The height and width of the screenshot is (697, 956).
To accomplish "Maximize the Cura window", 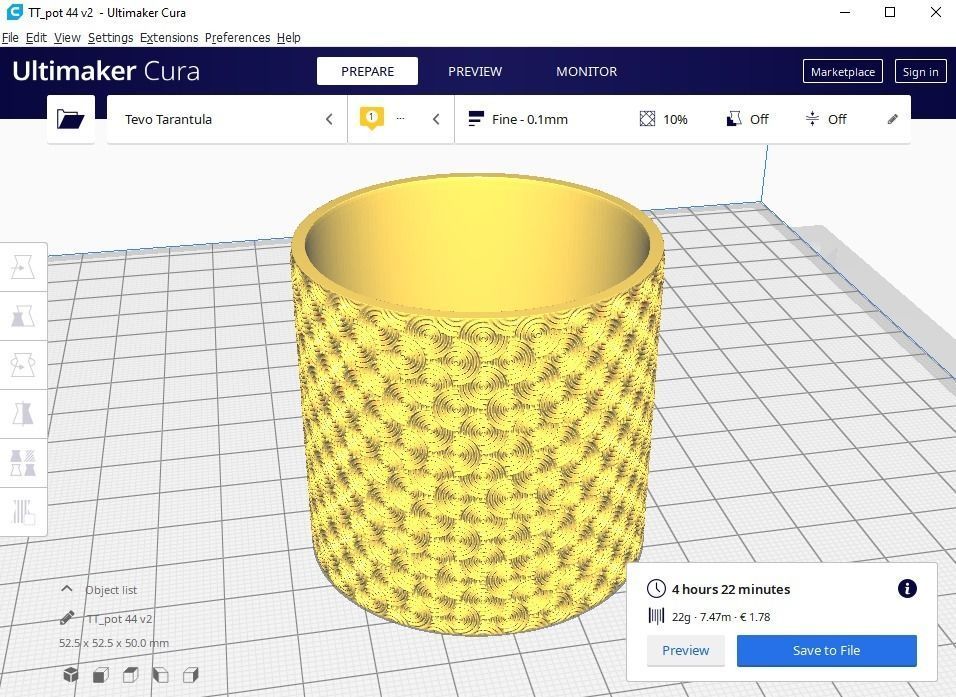I will point(890,12).
